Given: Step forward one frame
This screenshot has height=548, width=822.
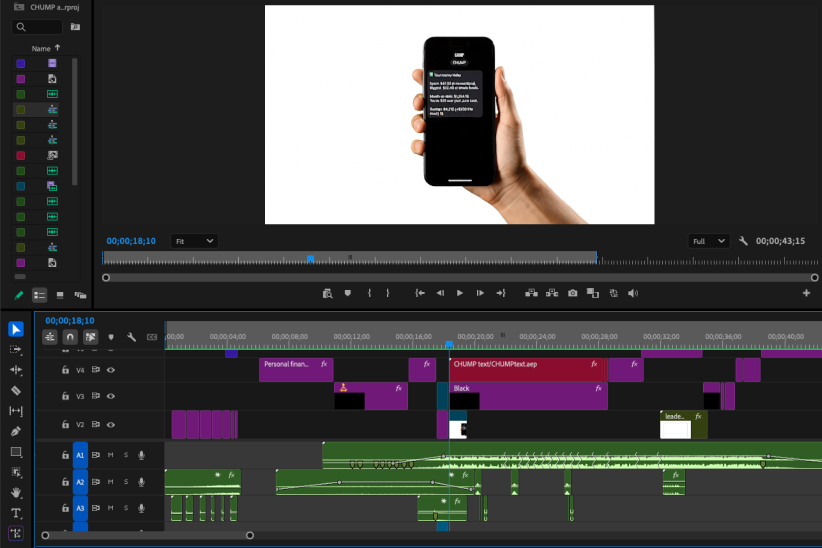Looking at the screenshot, I should point(480,293).
